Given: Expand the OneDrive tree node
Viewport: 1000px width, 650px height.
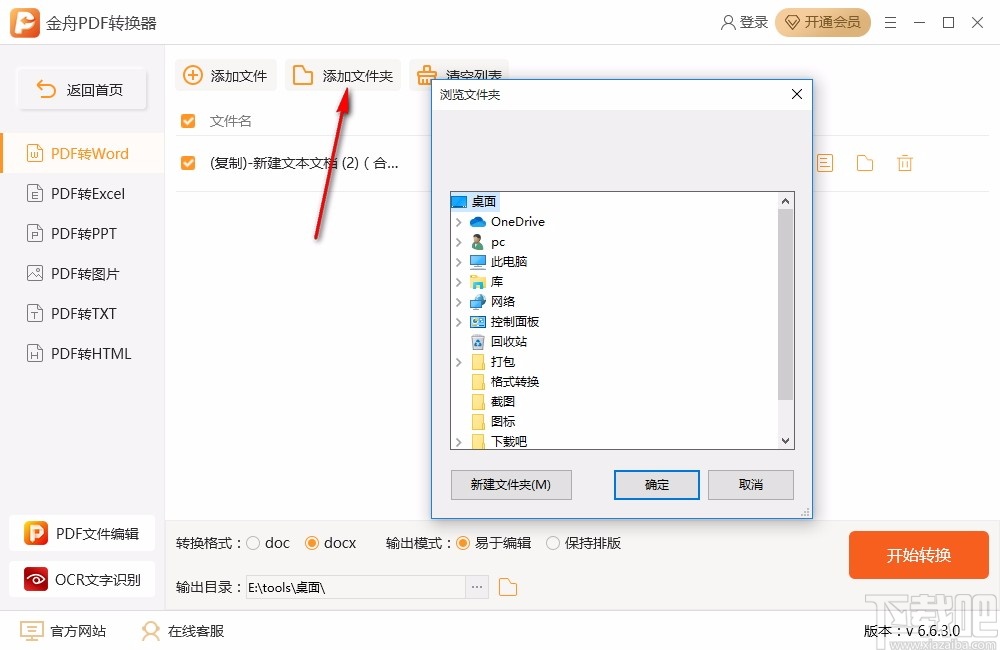Looking at the screenshot, I should 459,221.
